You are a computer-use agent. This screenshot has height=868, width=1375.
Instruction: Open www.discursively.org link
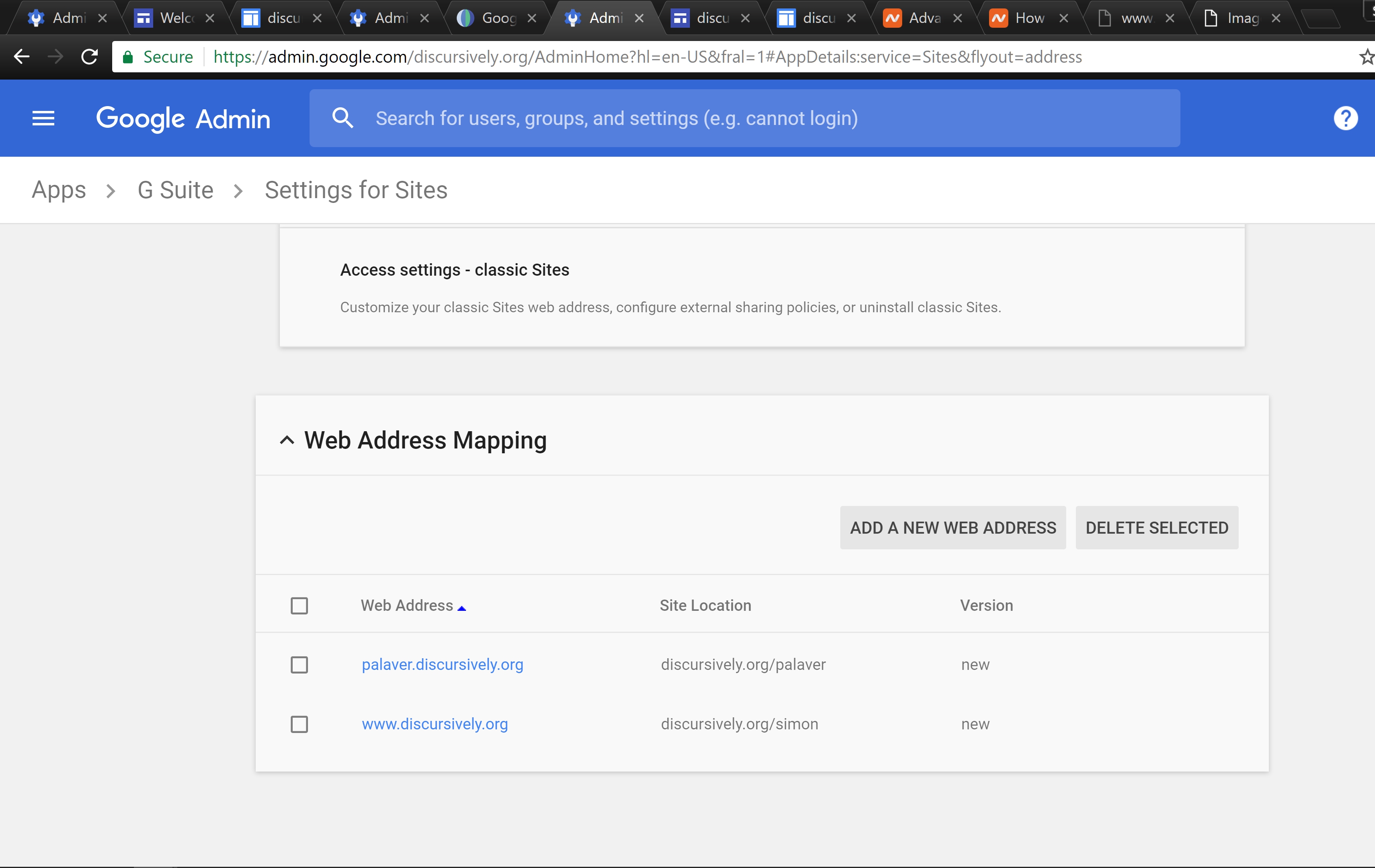pos(435,724)
